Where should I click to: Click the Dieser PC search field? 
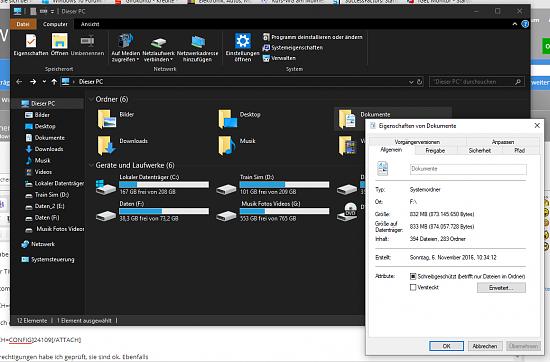coord(477,82)
